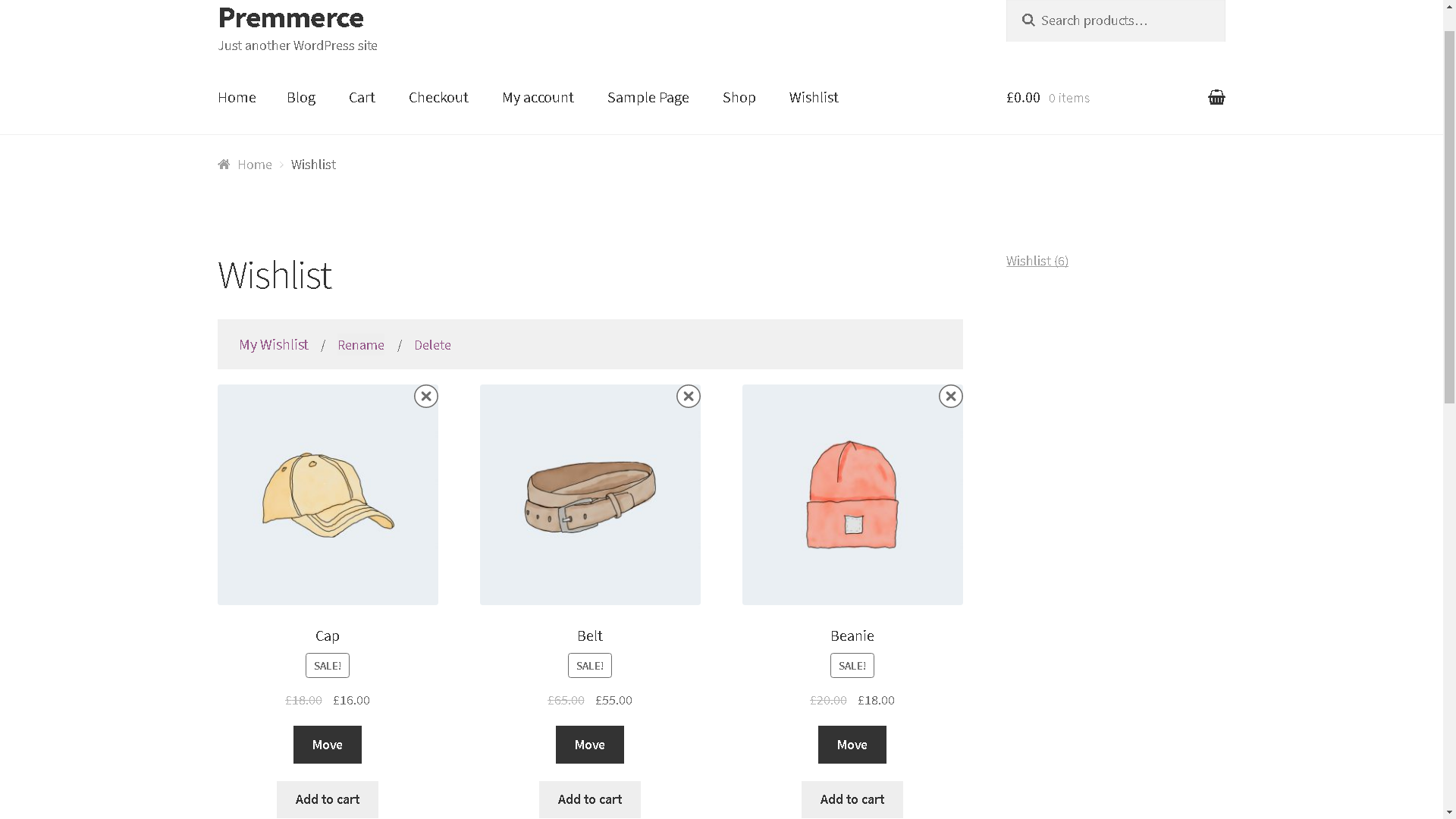Image resolution: width=1456 pixels, height=819 pixels.
Task: Select the My Wishlist tab link
Action: point(274,345)
